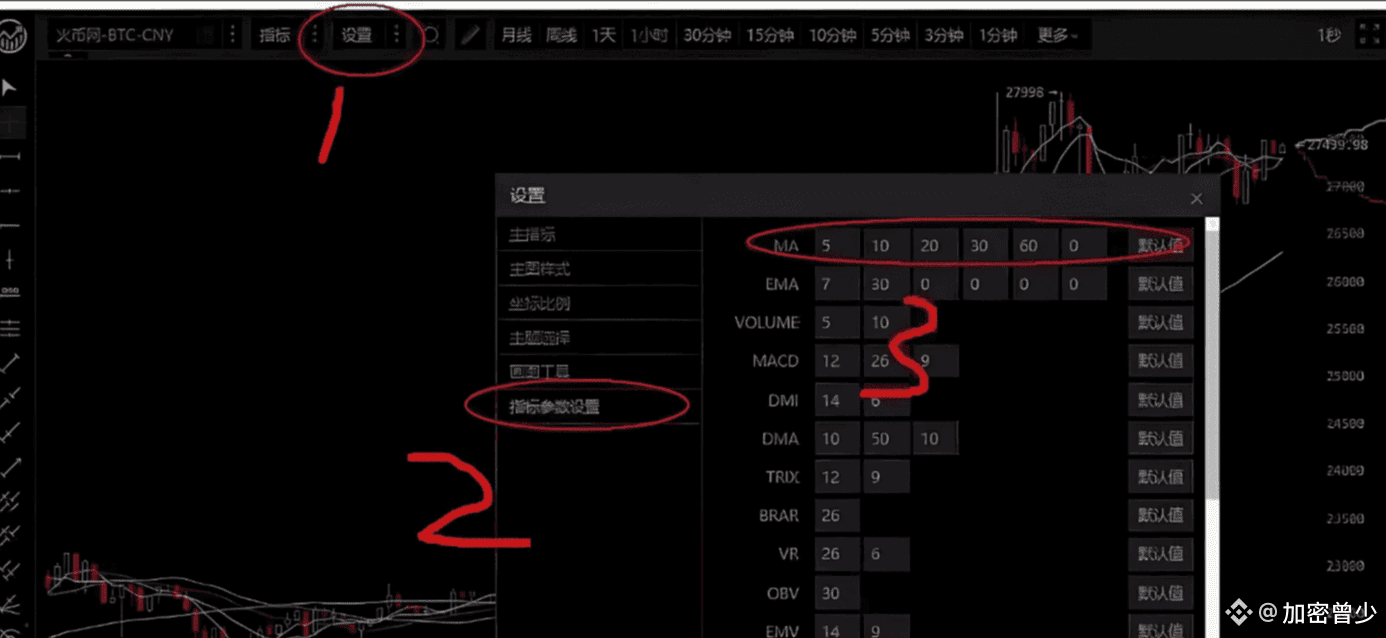Close the 设置 dialog

(1196, 198)
